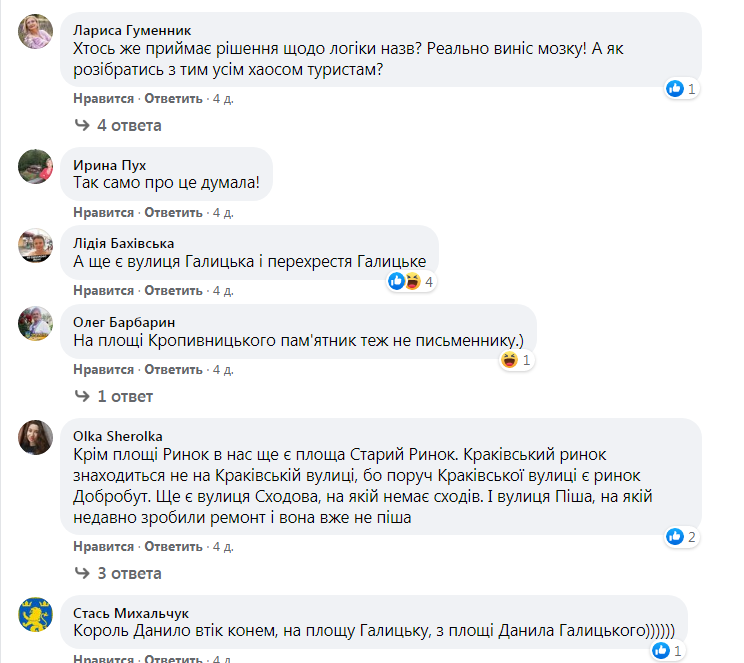The image size is (744, 663).
Task: Click Olka Sherolka's profile photo
Action: (x=36, y=437)
